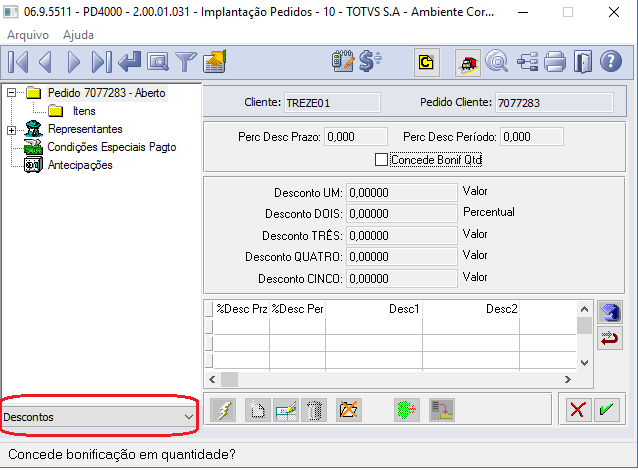
Task: Click the %Desc Per column header
Action: [297, 309]
